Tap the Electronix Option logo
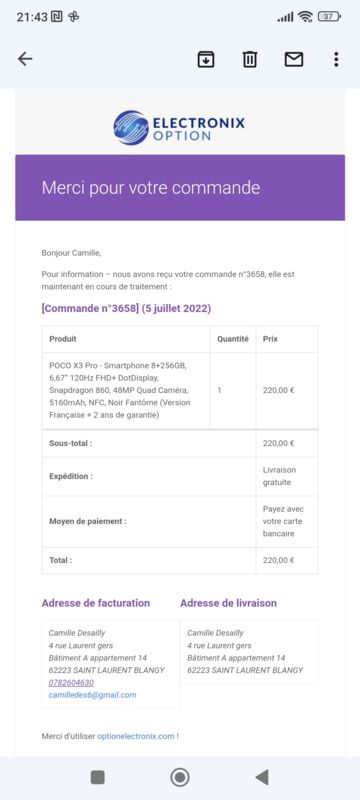 [179, 128]
